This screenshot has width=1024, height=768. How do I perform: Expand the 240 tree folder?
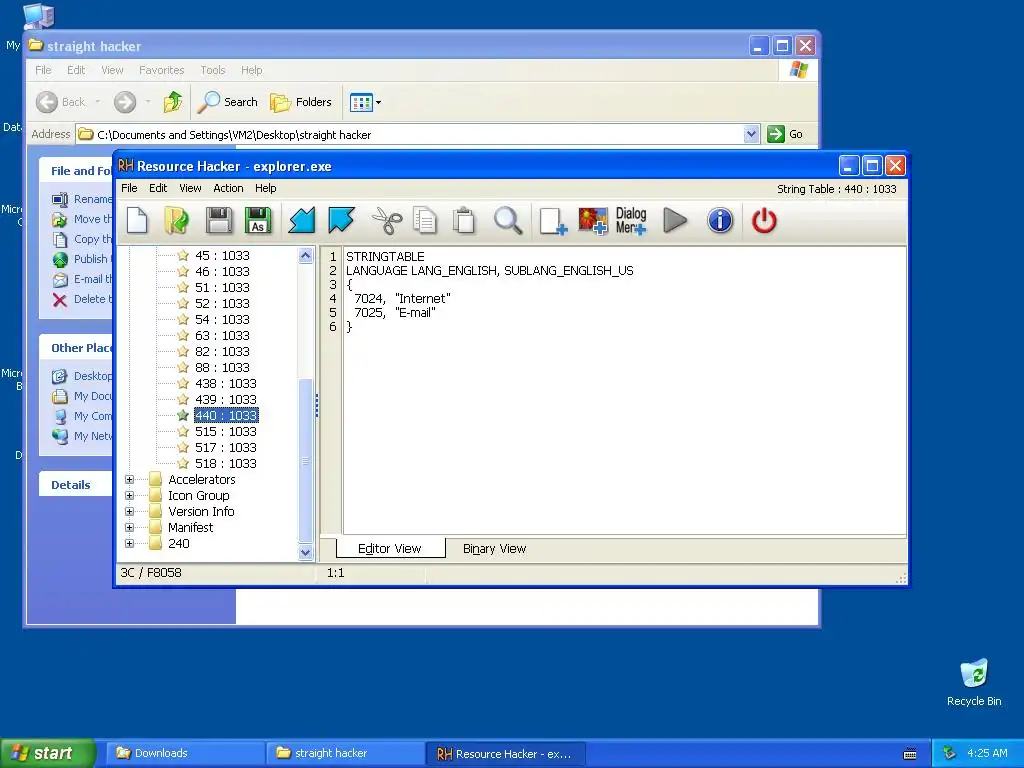tap(129, 543)
